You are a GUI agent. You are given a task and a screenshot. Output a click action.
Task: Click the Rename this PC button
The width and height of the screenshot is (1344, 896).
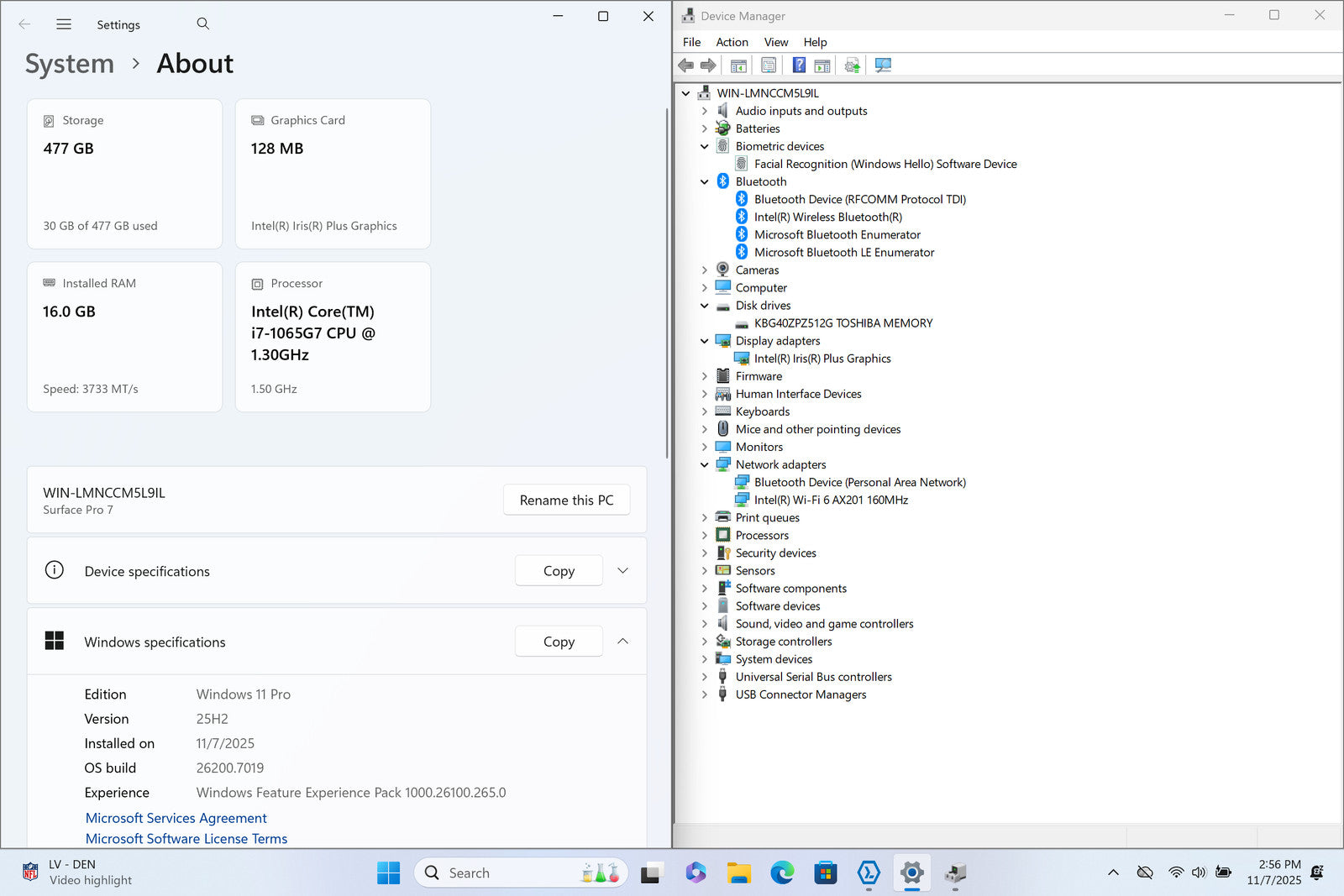pos(566,500)
